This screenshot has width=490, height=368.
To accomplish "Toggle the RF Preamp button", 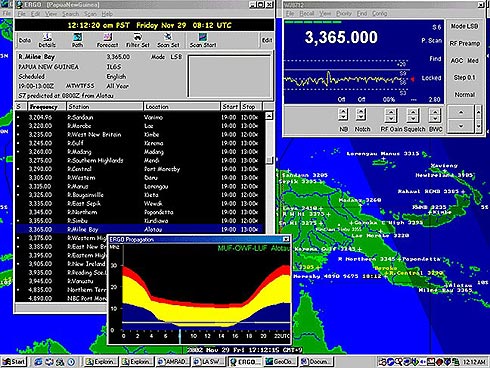I will point(464,43).
